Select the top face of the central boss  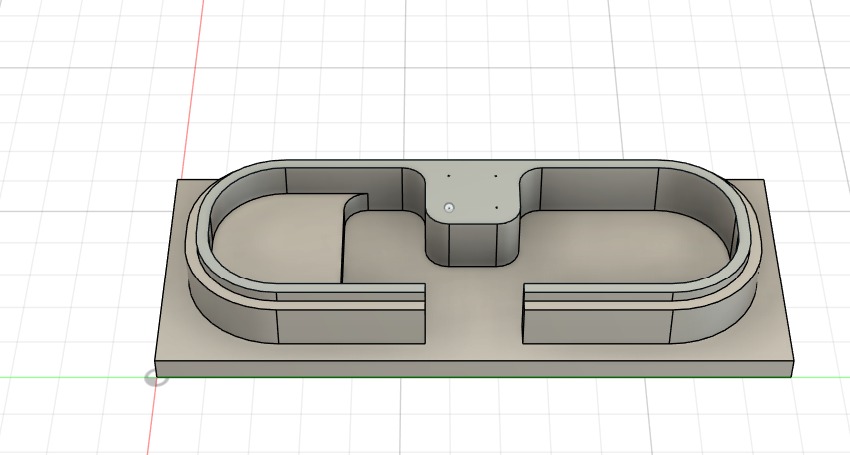click(473, 193)
